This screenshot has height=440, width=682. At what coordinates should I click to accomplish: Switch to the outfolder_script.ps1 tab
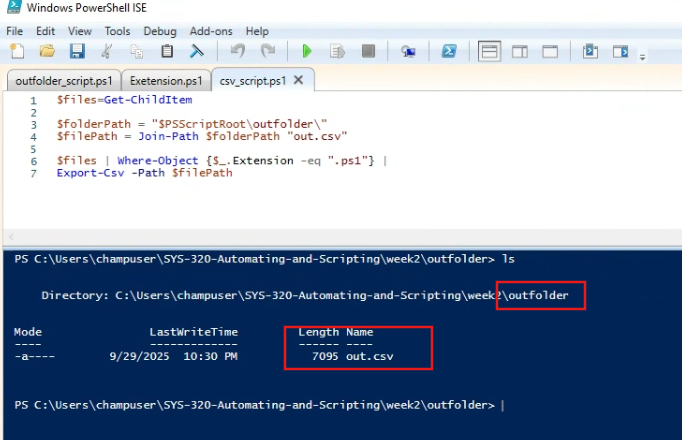[64, 80]
